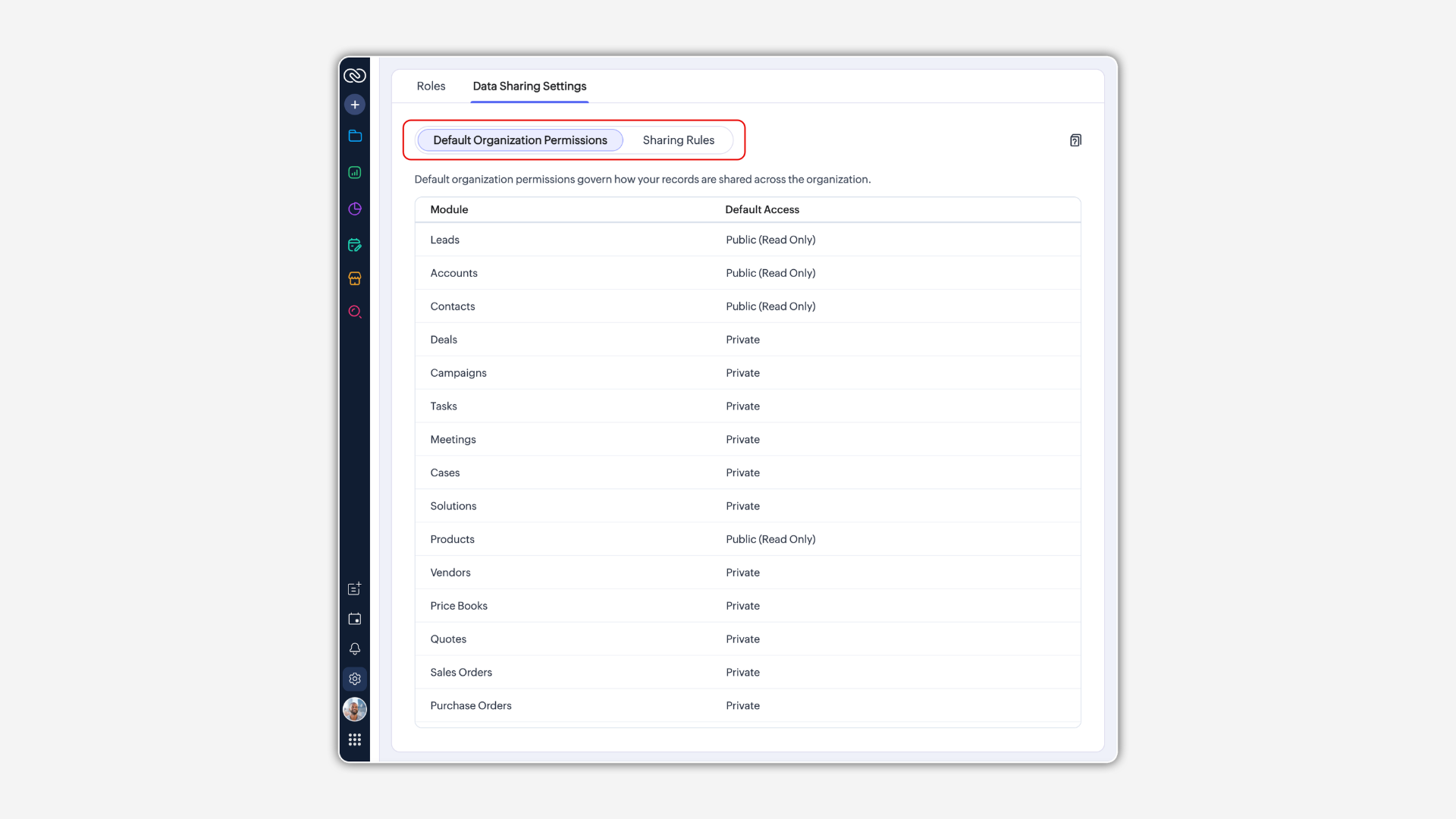Open the bell notifications icon
Image resolution: width=1456 pixels, height=819 pixels.
point(354,649)
